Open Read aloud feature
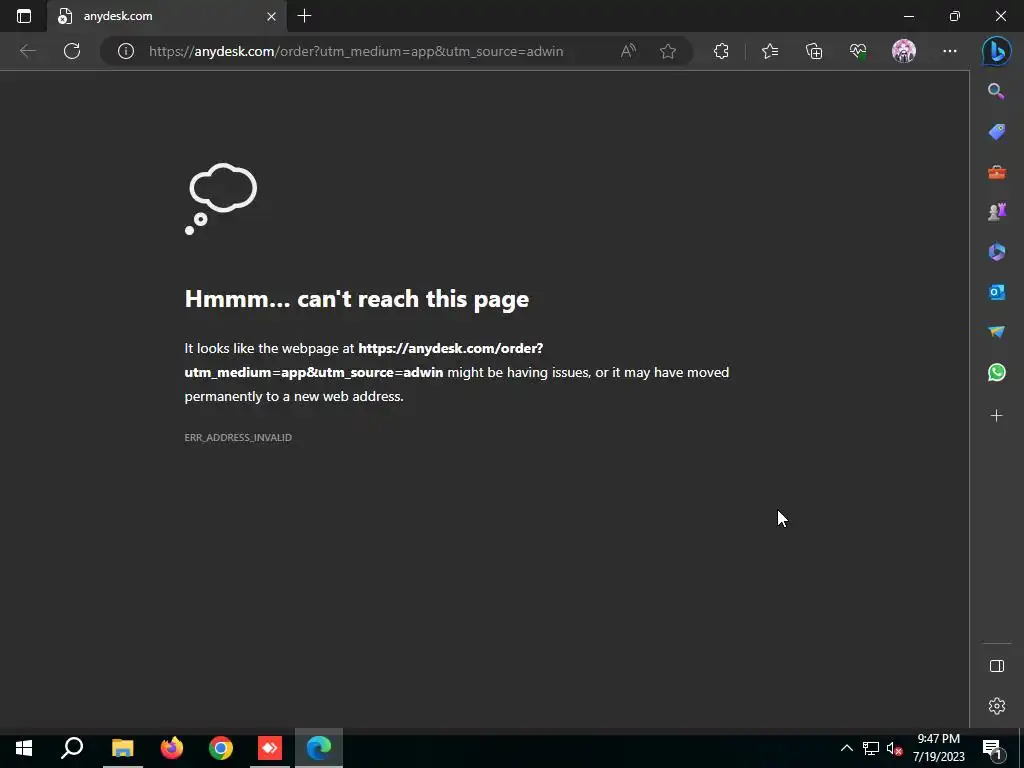 click(x=628, y=51)
